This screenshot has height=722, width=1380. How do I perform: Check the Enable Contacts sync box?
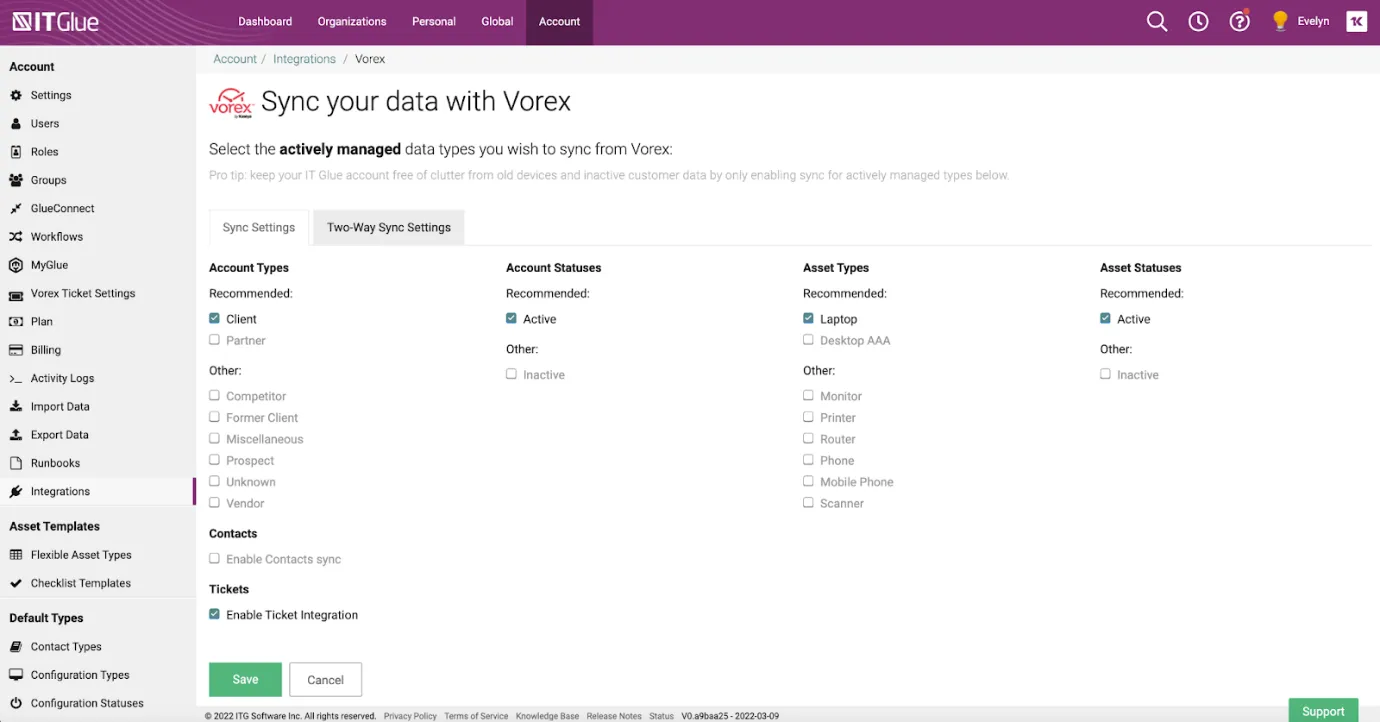coord(215,559)
